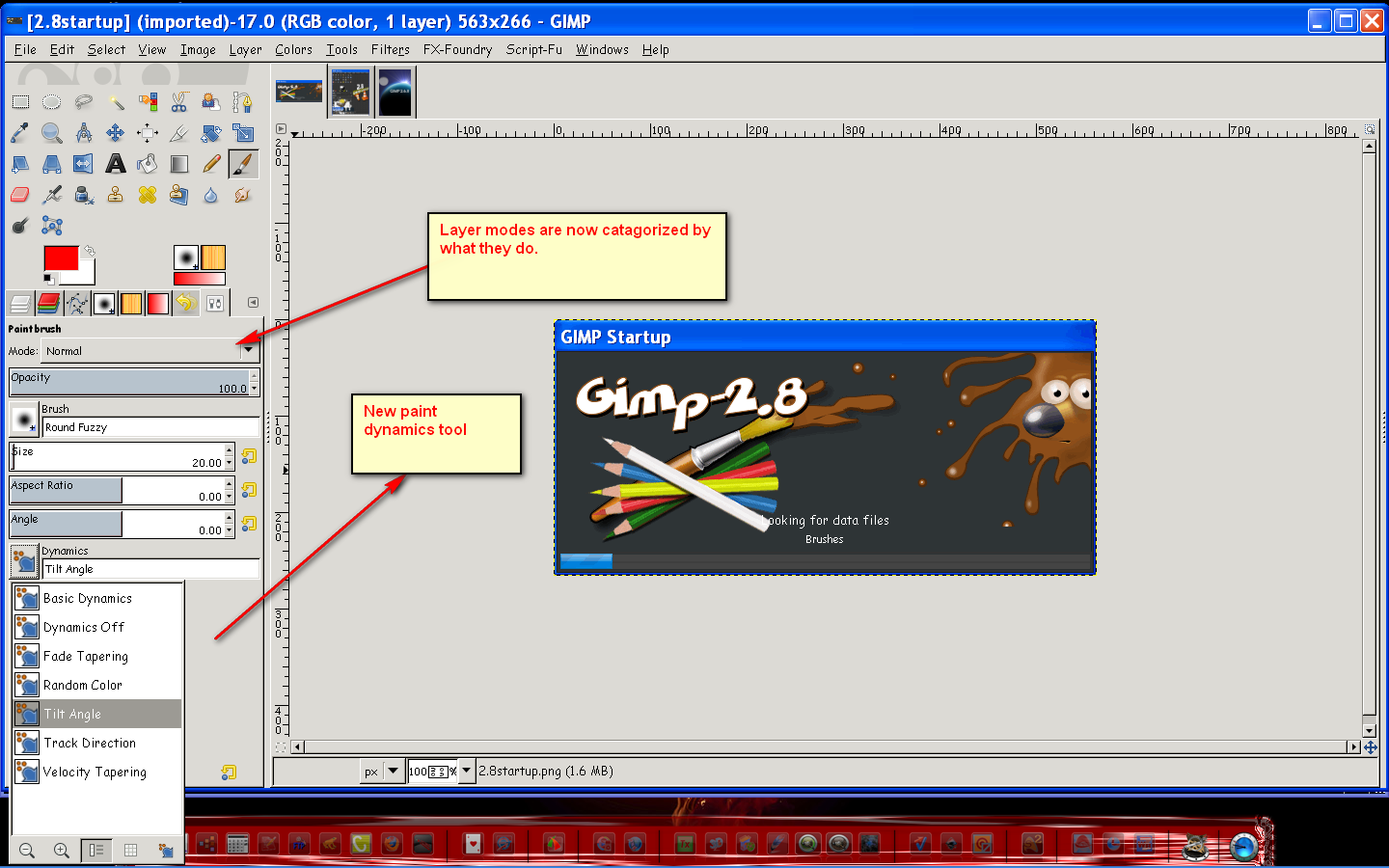Image resolution: width=1389 pixels, height=868 pixels.
Task: Choose Velocity Tapering dynamics
Action: point(96,772)
